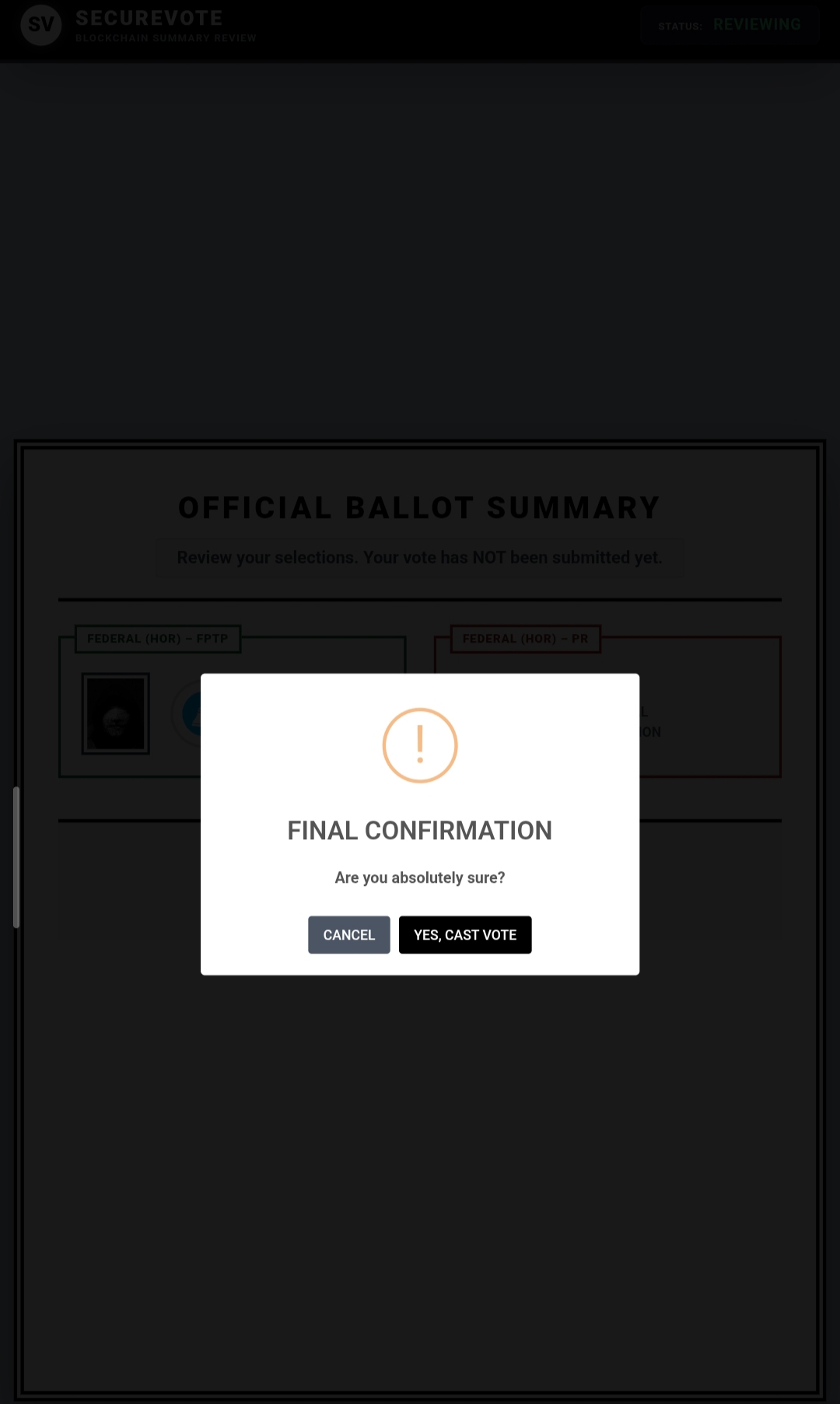The height and width of the screenshot is (1404, 840).
Task: Select the FEDERAL (HOR) – PR label
Action: (x=526, y=639)
